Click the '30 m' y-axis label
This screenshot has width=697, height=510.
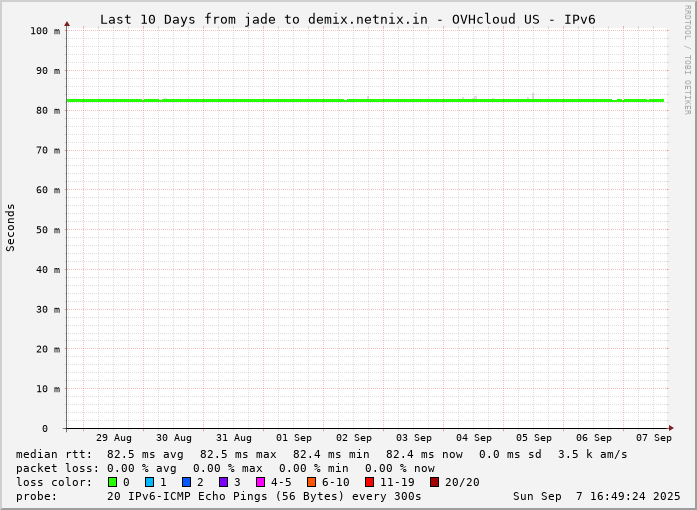[48, 309]
